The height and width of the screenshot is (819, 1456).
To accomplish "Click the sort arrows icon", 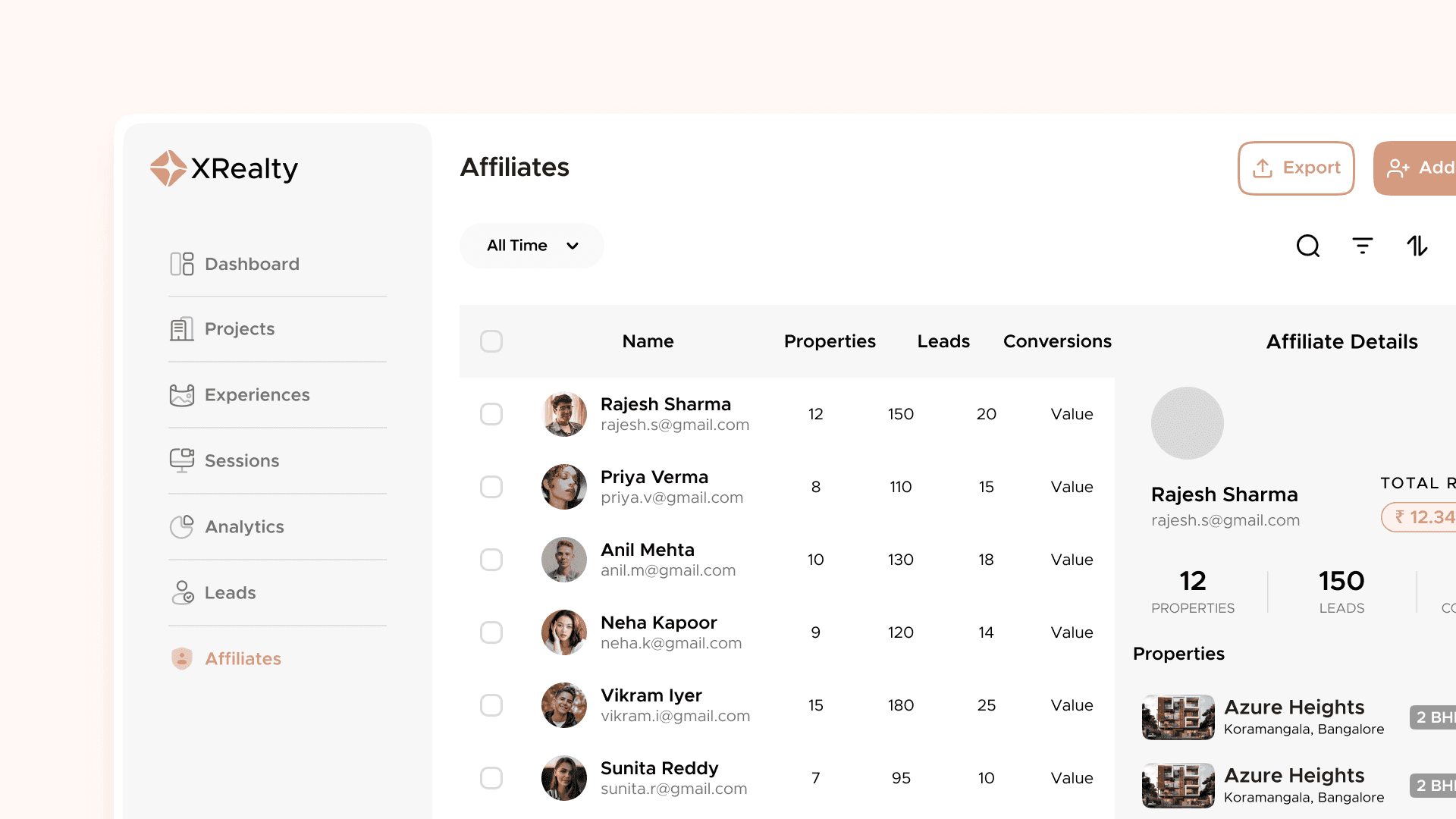I will (x=1417, y=246).
